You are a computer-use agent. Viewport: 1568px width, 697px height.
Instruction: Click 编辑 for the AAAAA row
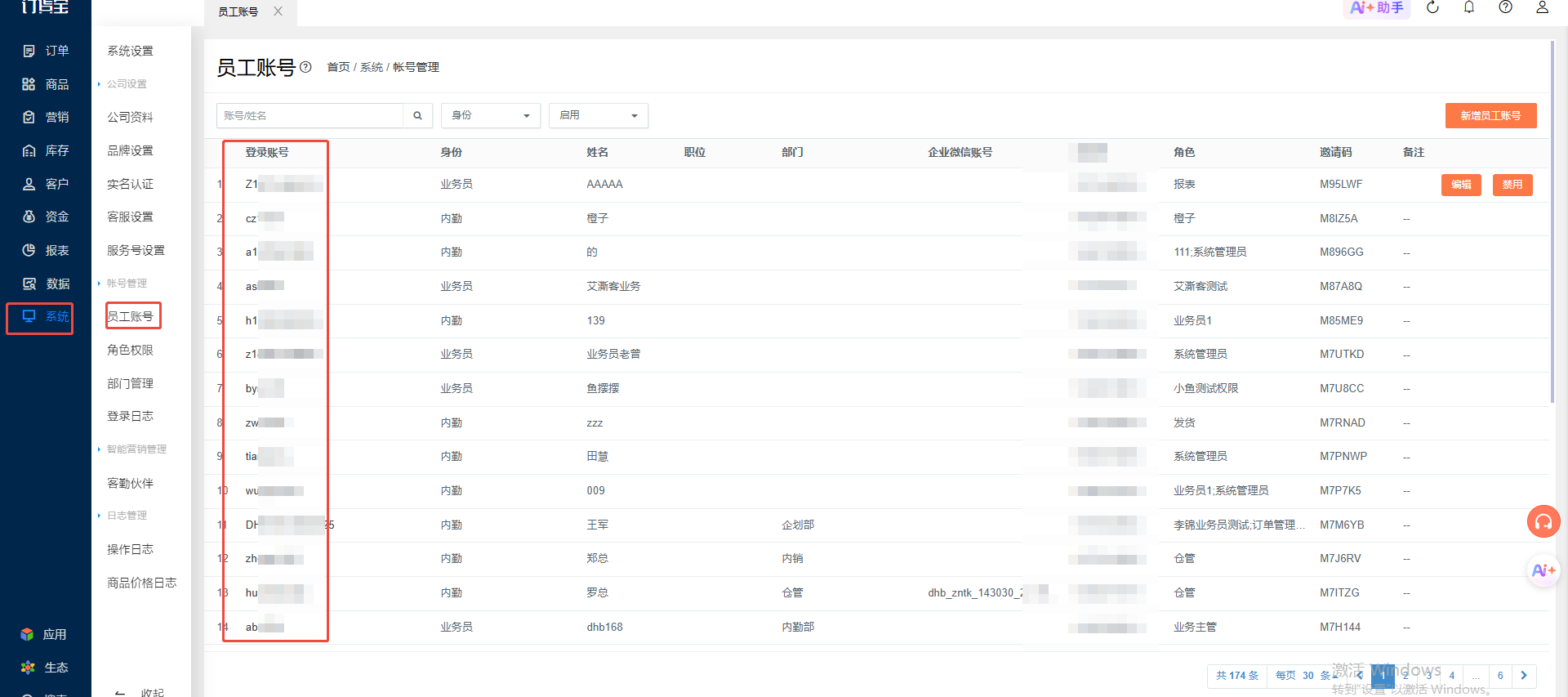[x=1461, y=185]
